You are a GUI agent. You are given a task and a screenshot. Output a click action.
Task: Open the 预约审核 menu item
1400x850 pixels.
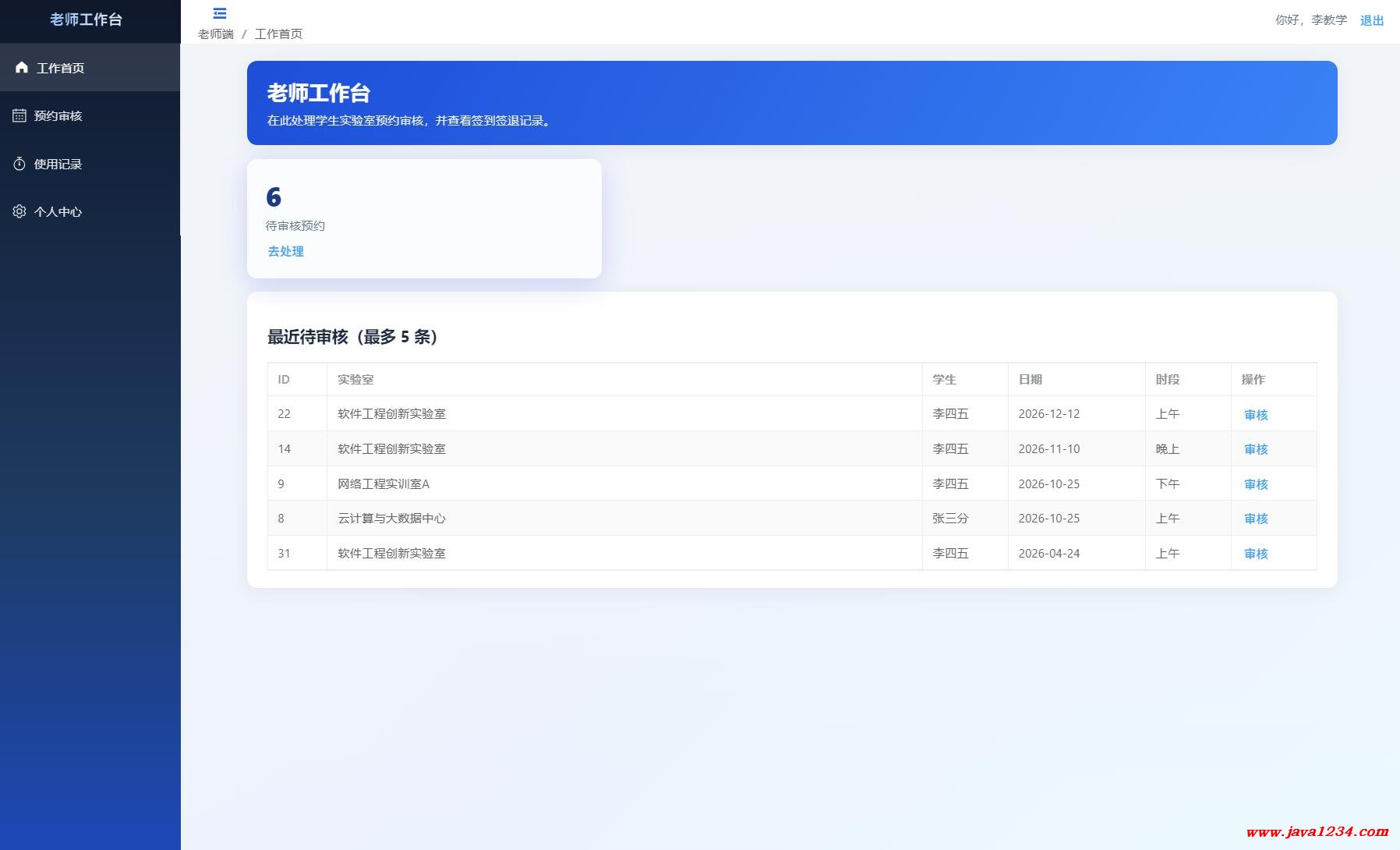(x=58, y=115)
